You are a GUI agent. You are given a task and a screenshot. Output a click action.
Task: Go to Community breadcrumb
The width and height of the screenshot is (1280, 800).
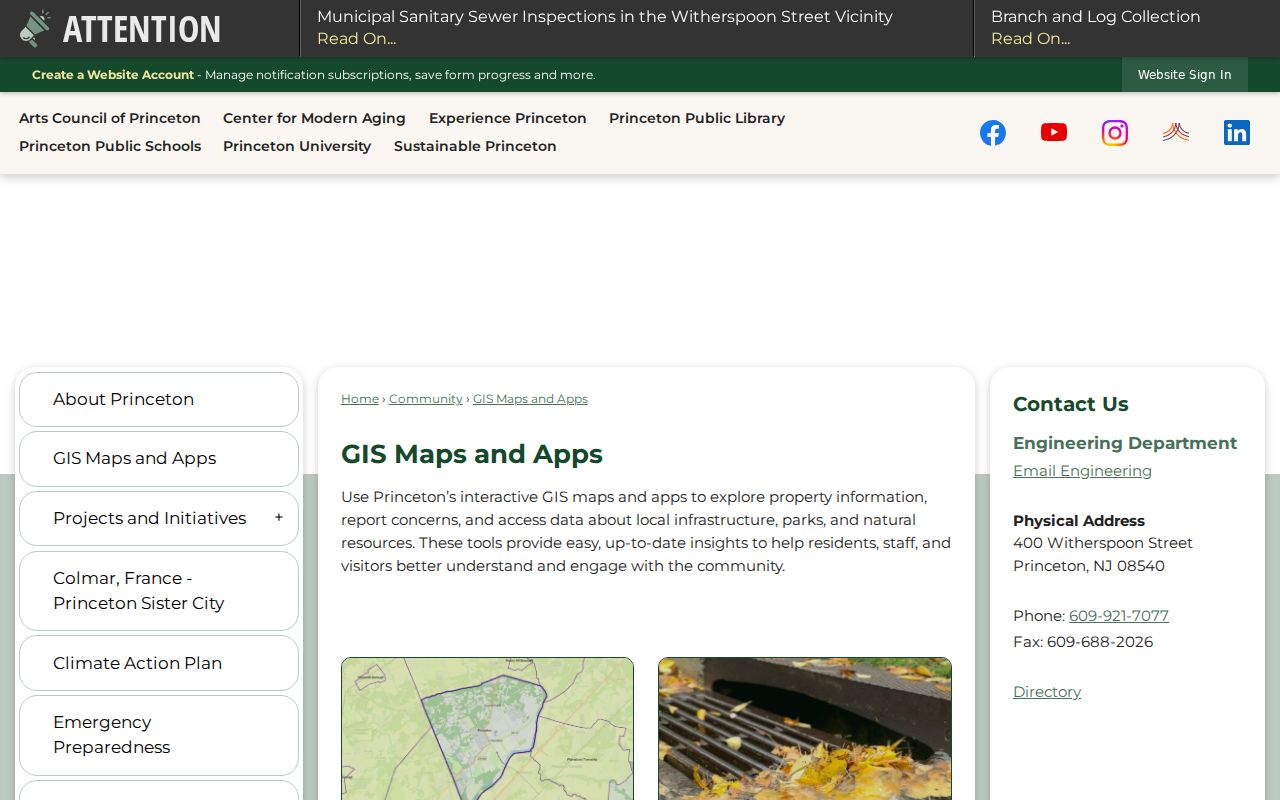(x=426, y=399)
